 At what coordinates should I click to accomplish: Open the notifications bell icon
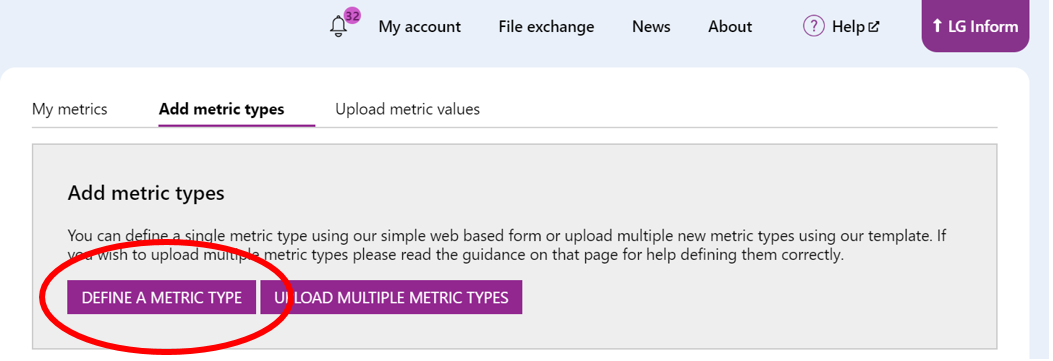click(x=338, y=27)
